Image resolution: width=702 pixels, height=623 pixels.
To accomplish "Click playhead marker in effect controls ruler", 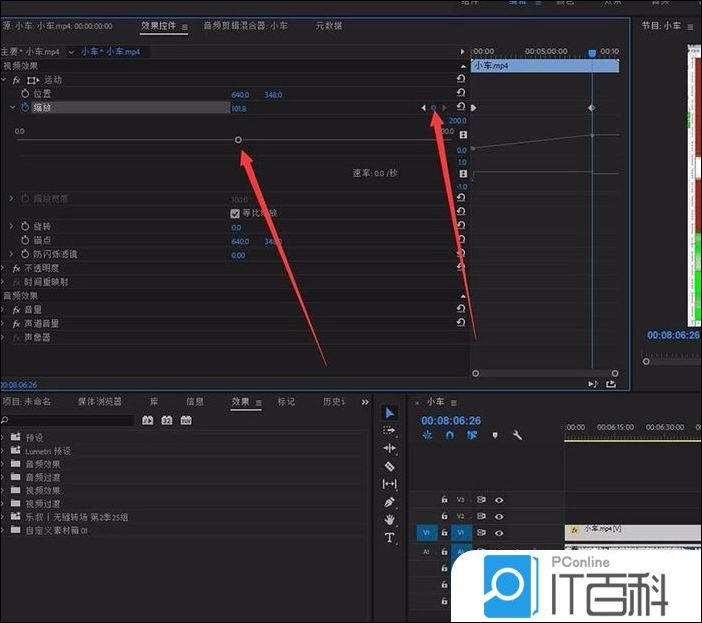I will click(x=592, y=53).
